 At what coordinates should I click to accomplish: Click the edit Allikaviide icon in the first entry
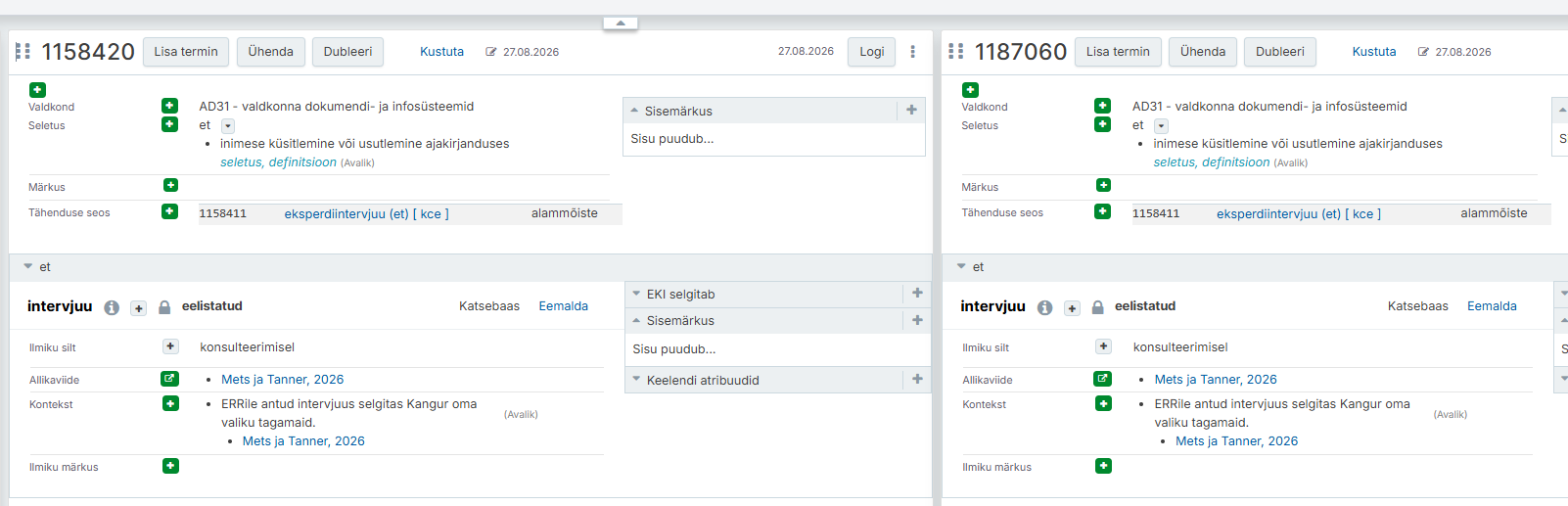(x=169, y=379)
